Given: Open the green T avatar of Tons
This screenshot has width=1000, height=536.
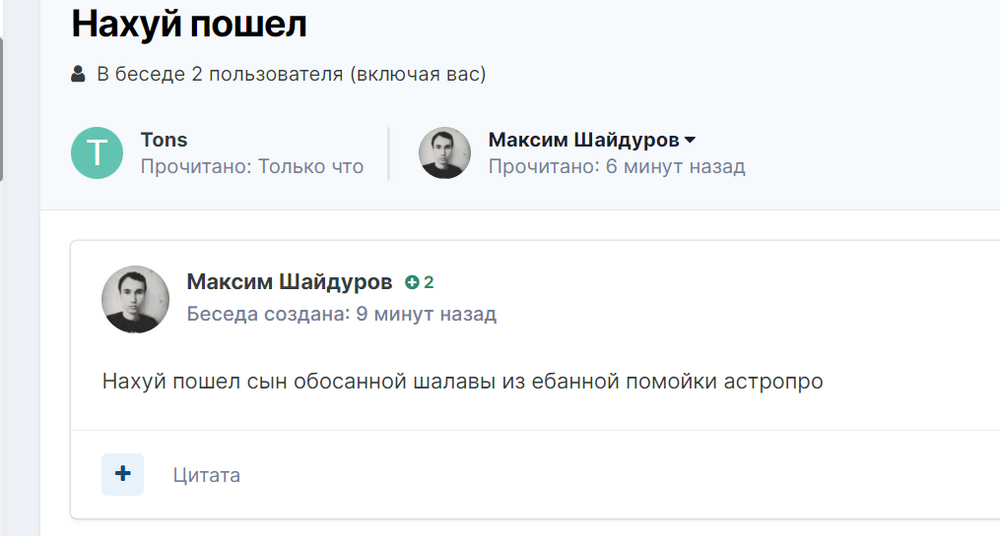Looking at the screenshot, I should [97, 153].
